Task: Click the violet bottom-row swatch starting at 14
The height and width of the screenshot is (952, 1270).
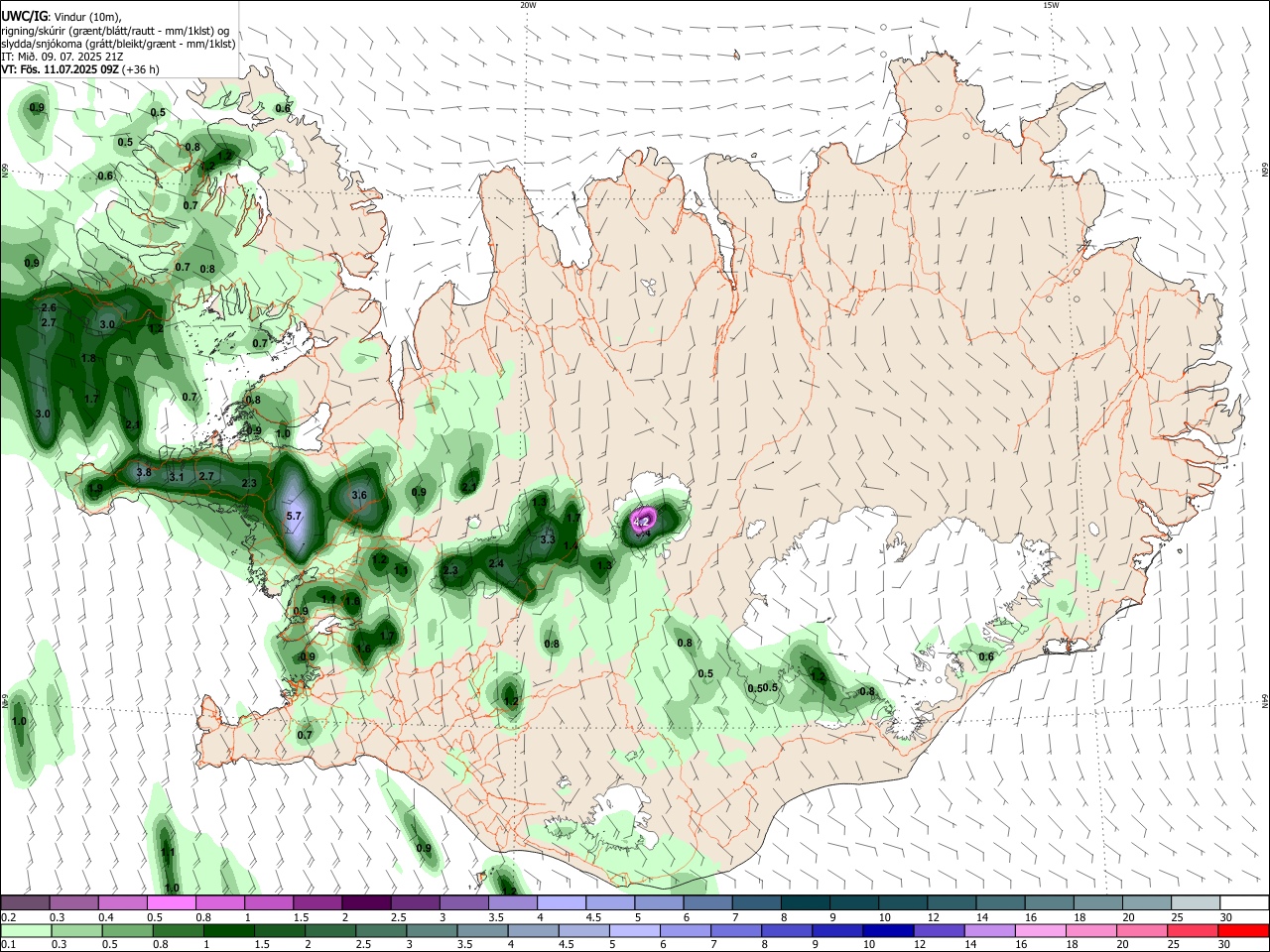Action: pos(989,931)
